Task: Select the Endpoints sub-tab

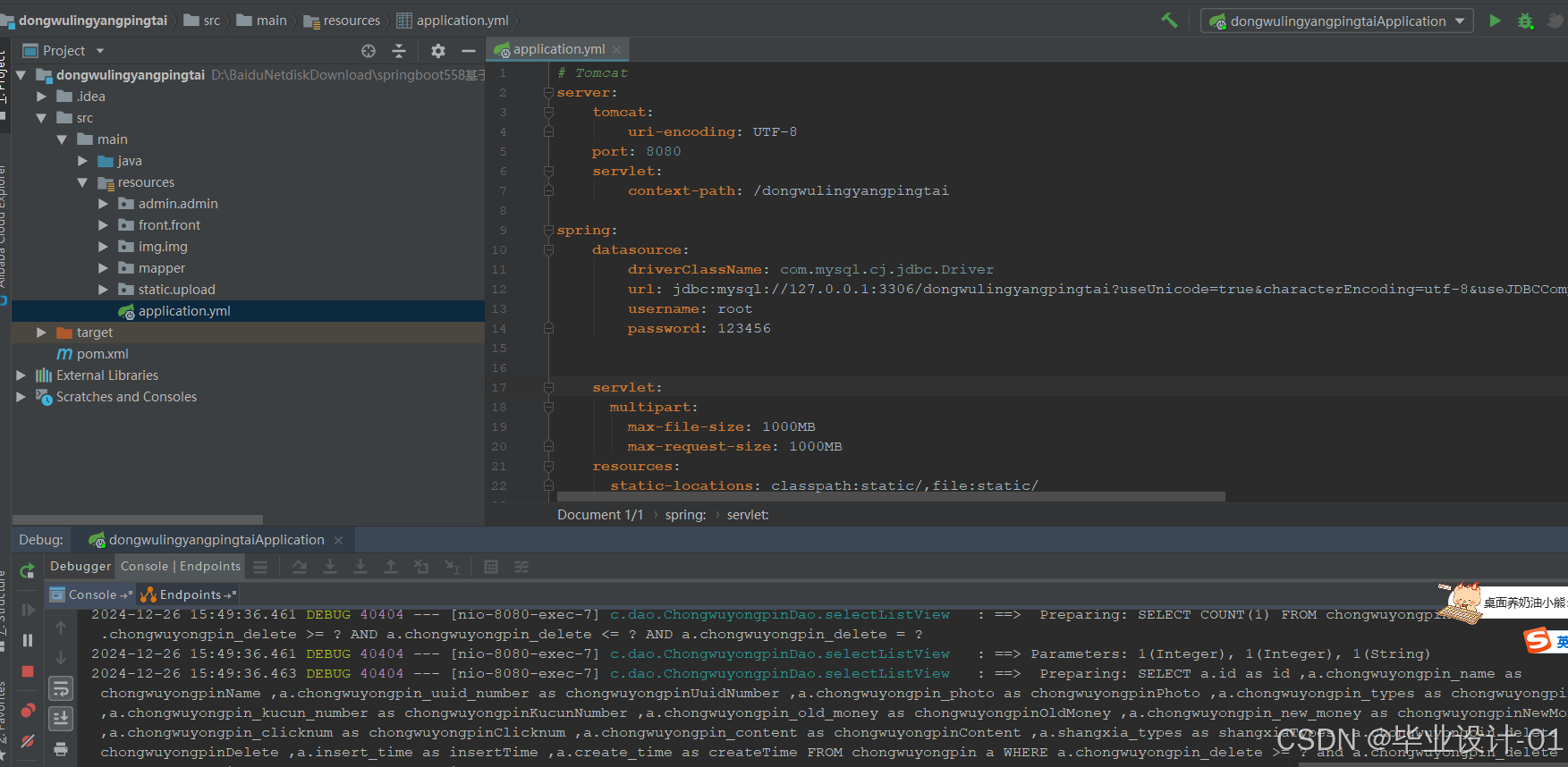Action: (x=188, y=594)
